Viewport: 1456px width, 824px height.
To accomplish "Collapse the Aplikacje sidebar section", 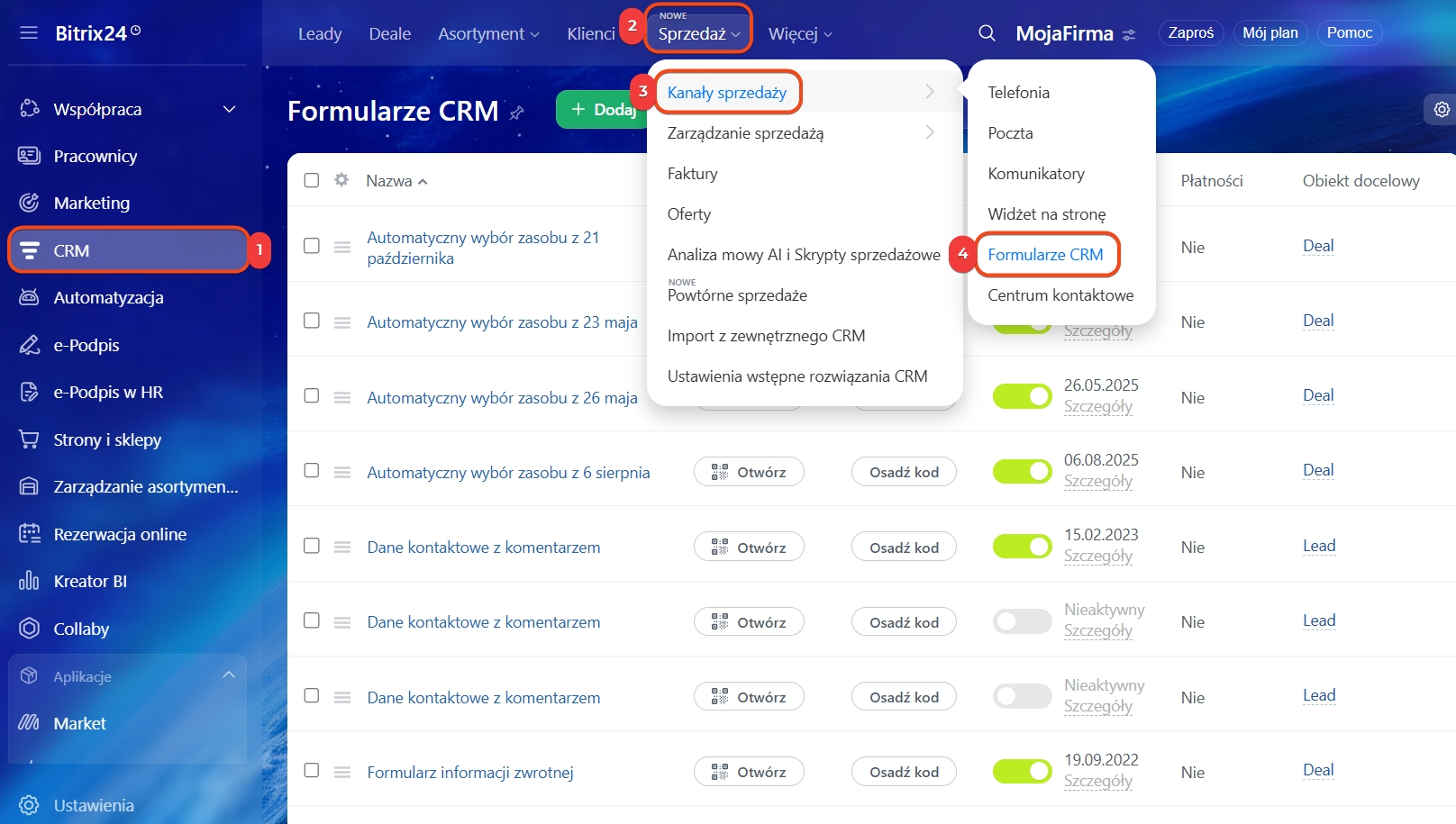I will pyautogui.click(x=229, y=675).
